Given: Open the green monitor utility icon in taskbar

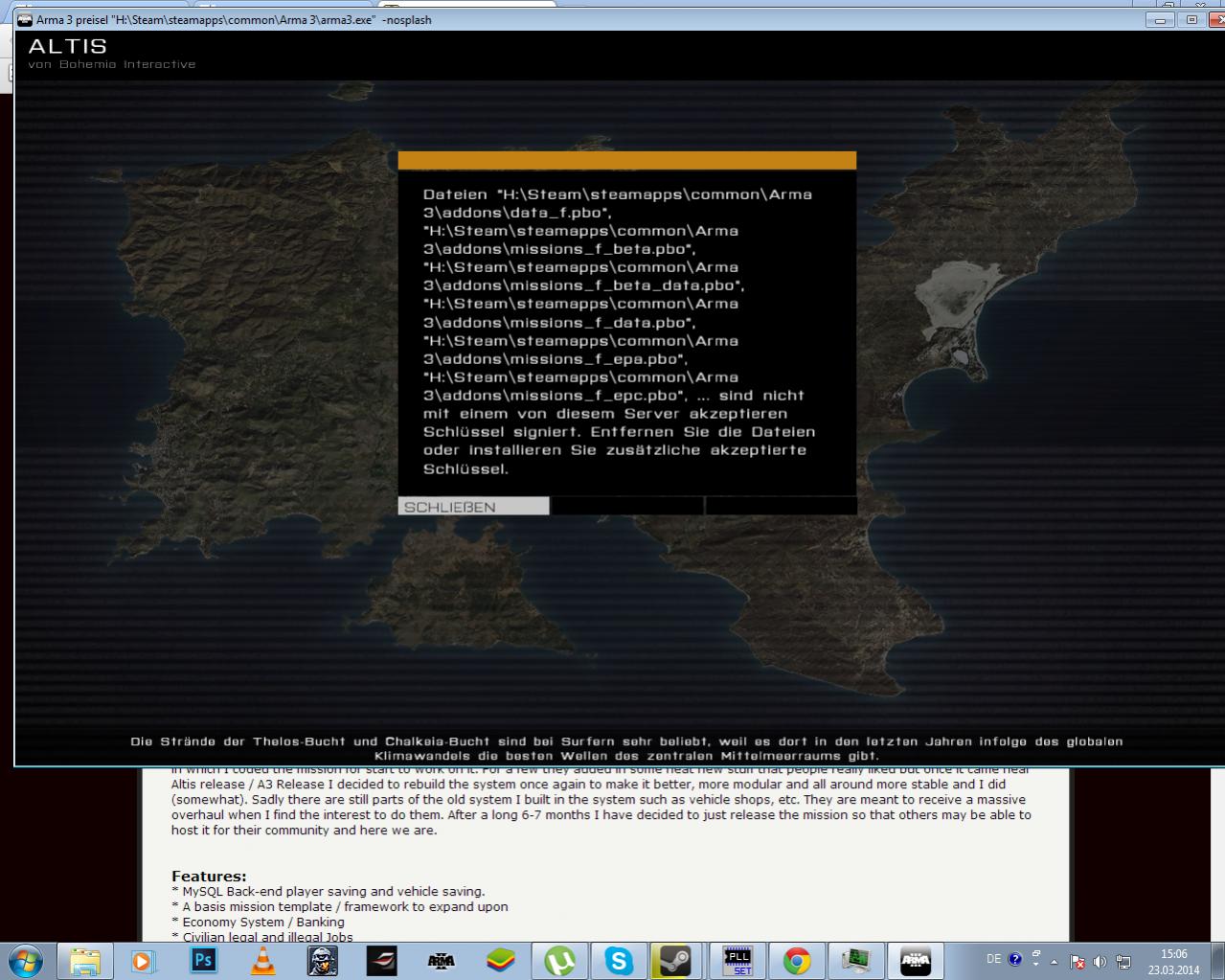Looking at the screenshot, I should (x=855, y=960).
